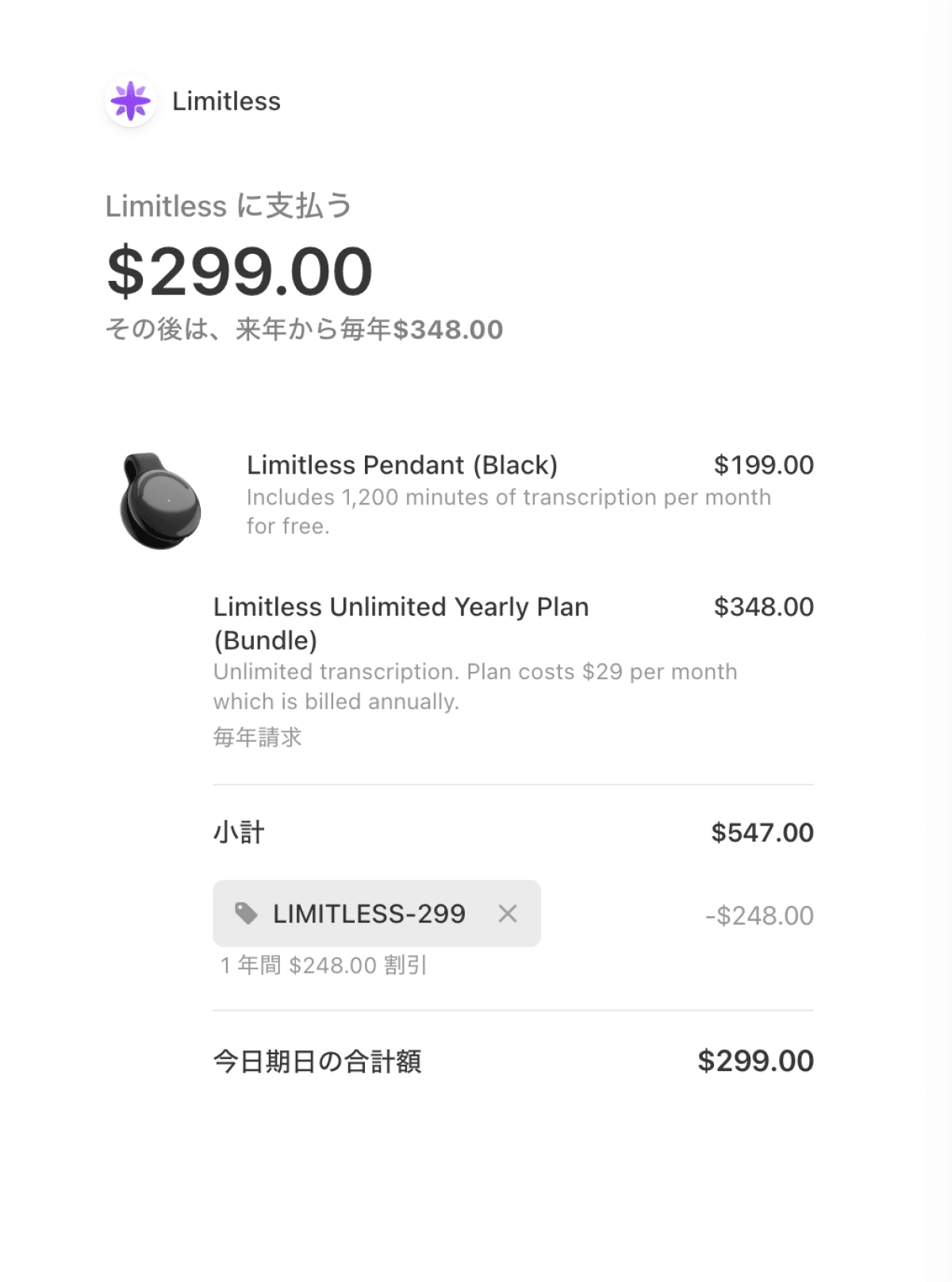Click the Limitless に支払う heading
Viewport: 952px width, 1282px height.
228,206
